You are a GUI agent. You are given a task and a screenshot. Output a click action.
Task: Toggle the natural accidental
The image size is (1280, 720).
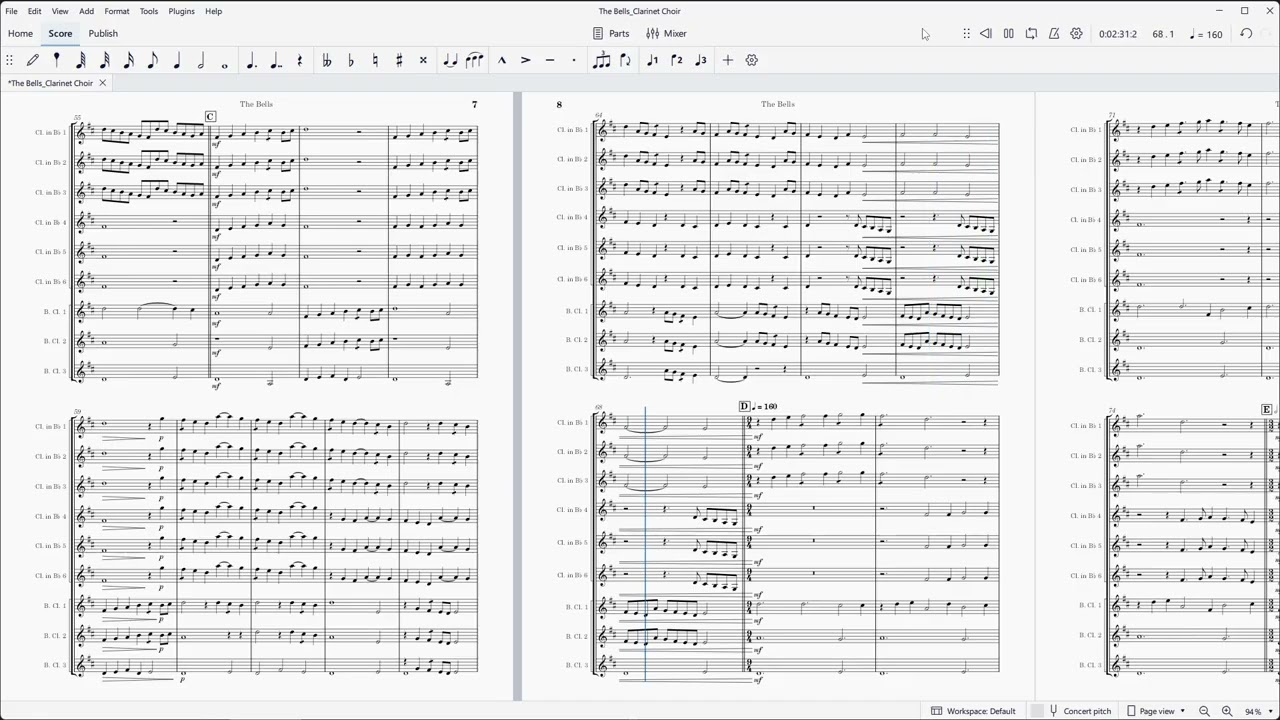[374, 60]
